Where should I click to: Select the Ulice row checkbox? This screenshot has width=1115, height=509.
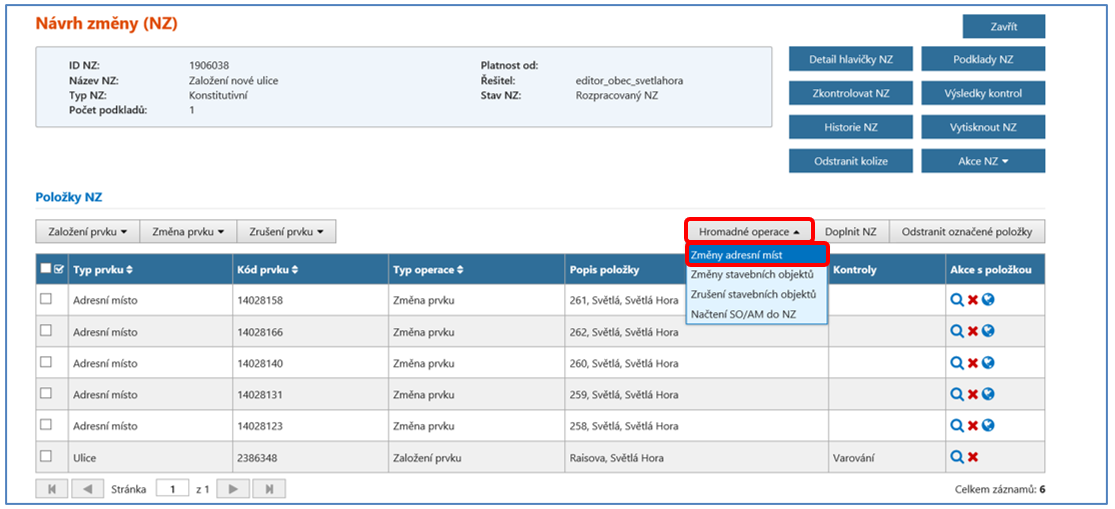point(46,457)
